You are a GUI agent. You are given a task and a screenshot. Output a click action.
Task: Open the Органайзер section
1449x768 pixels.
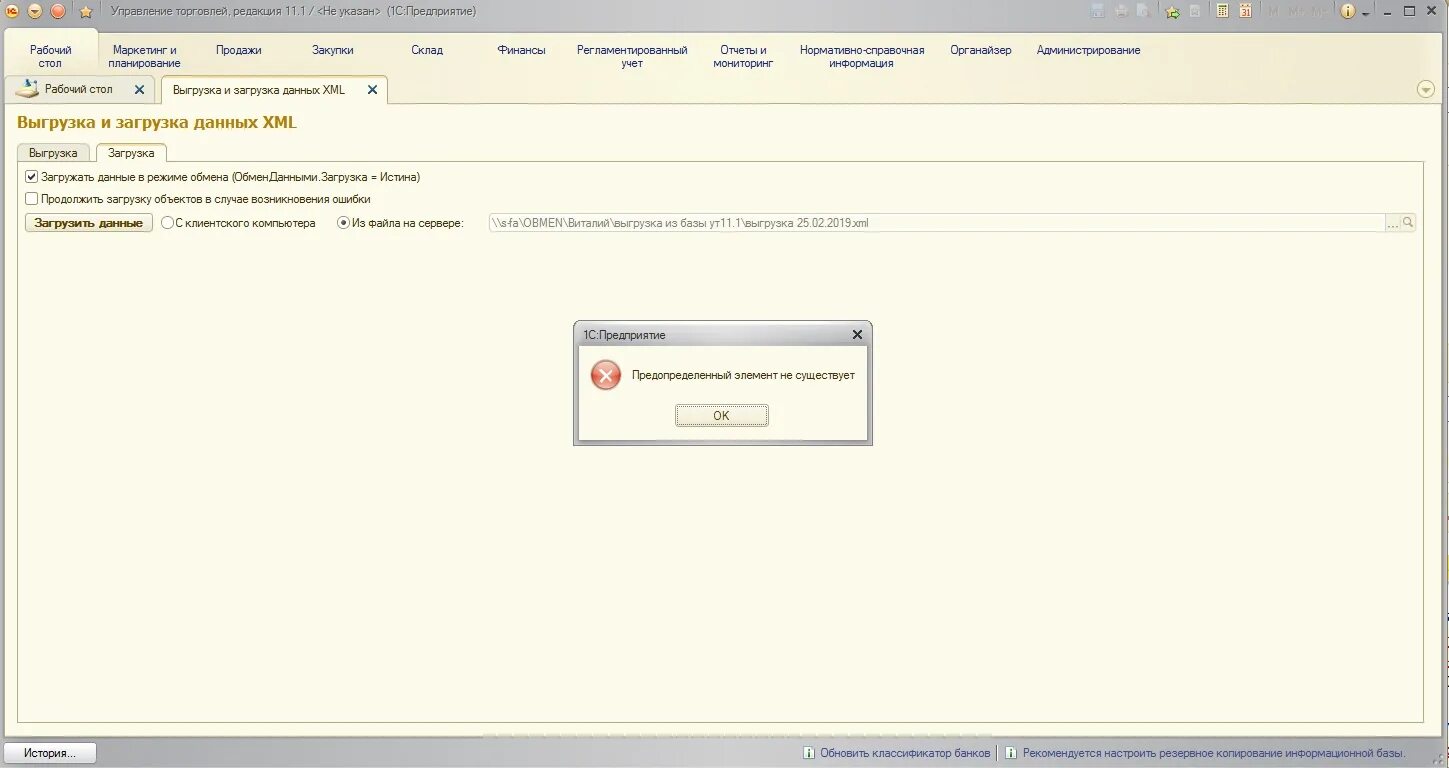click(980, 50)
